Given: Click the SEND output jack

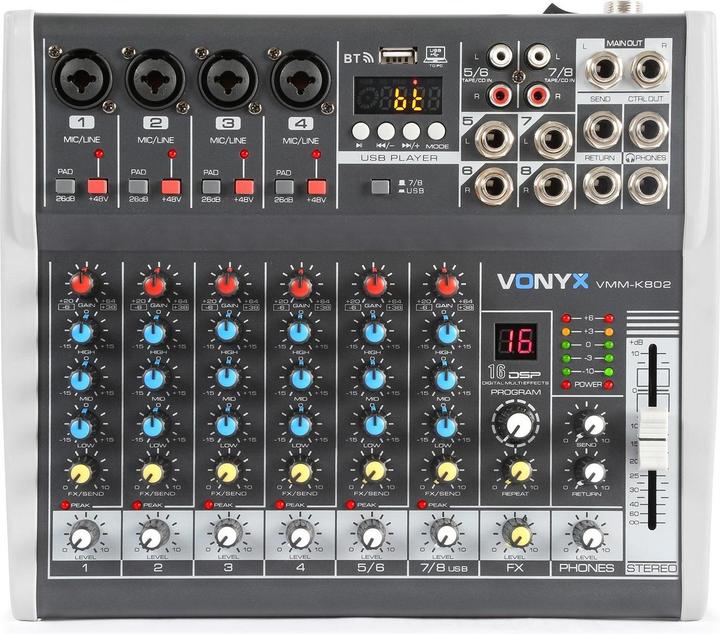Looking at the screenshot, I should [602, 129].
